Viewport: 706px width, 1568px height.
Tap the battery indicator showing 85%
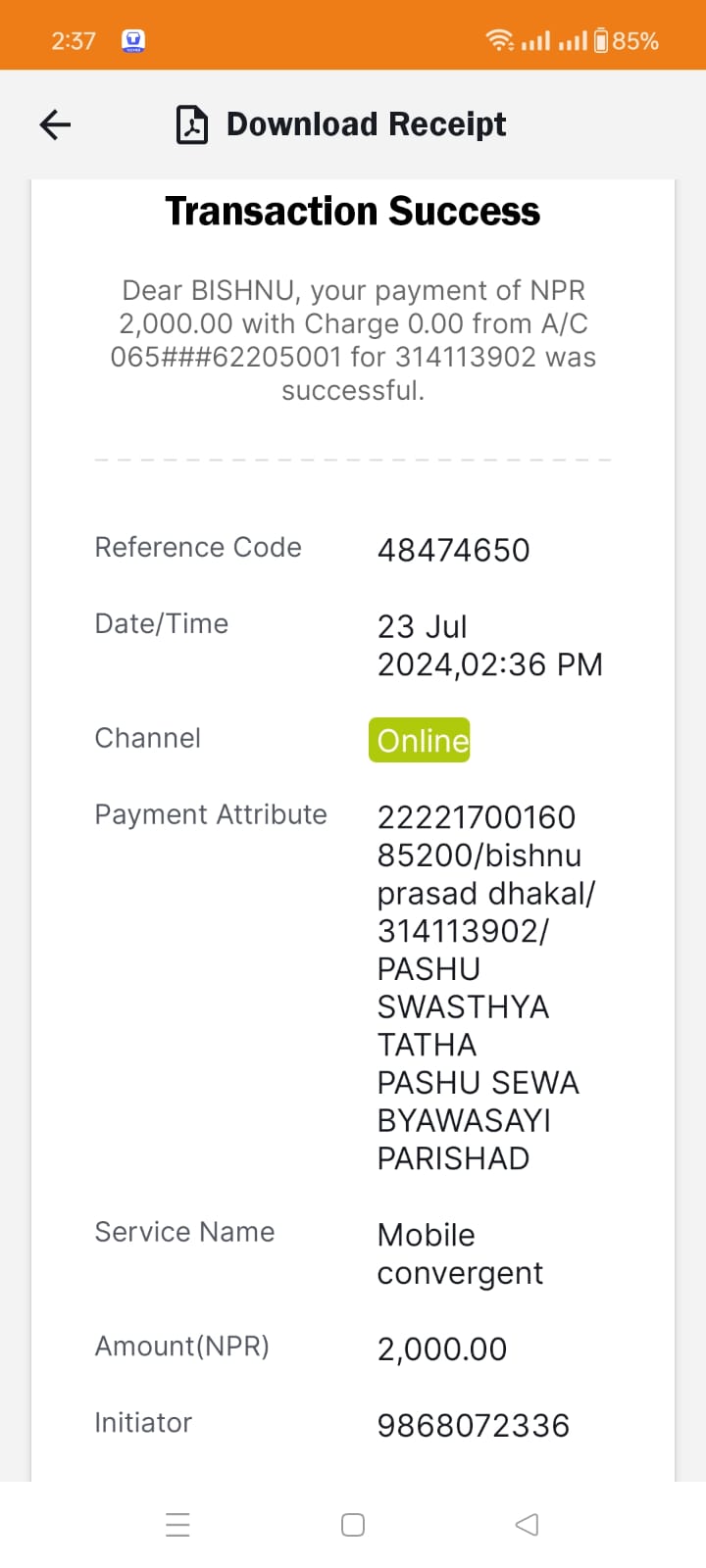[x=626, y=40]
